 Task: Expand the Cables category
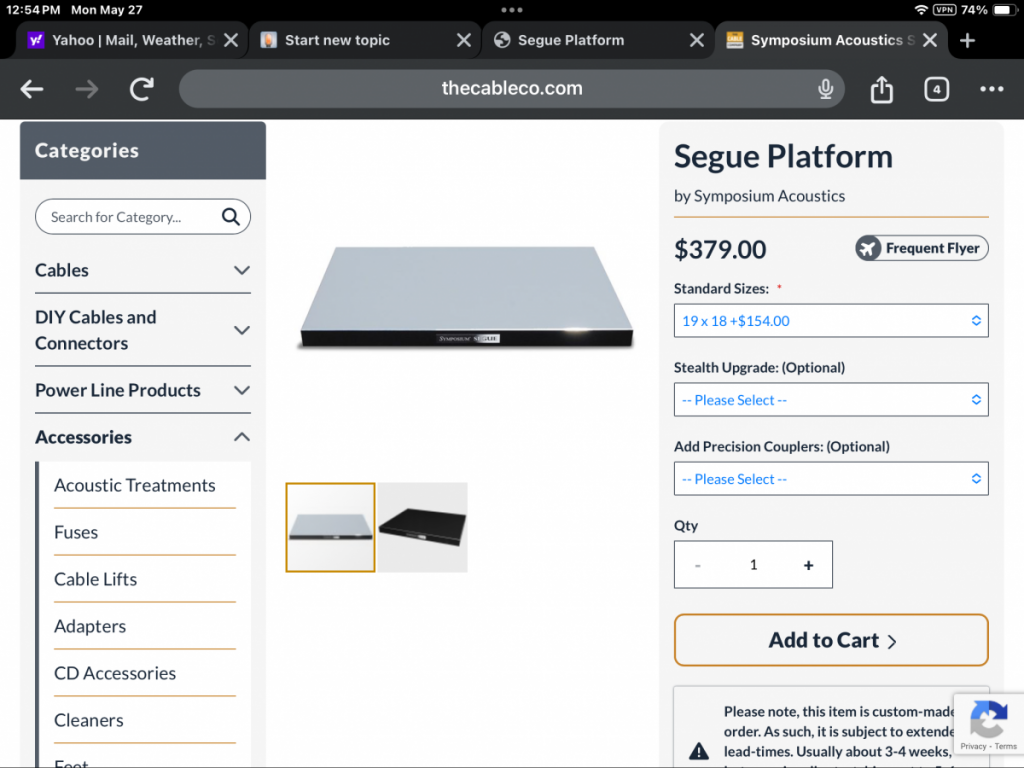coord(142,270)
